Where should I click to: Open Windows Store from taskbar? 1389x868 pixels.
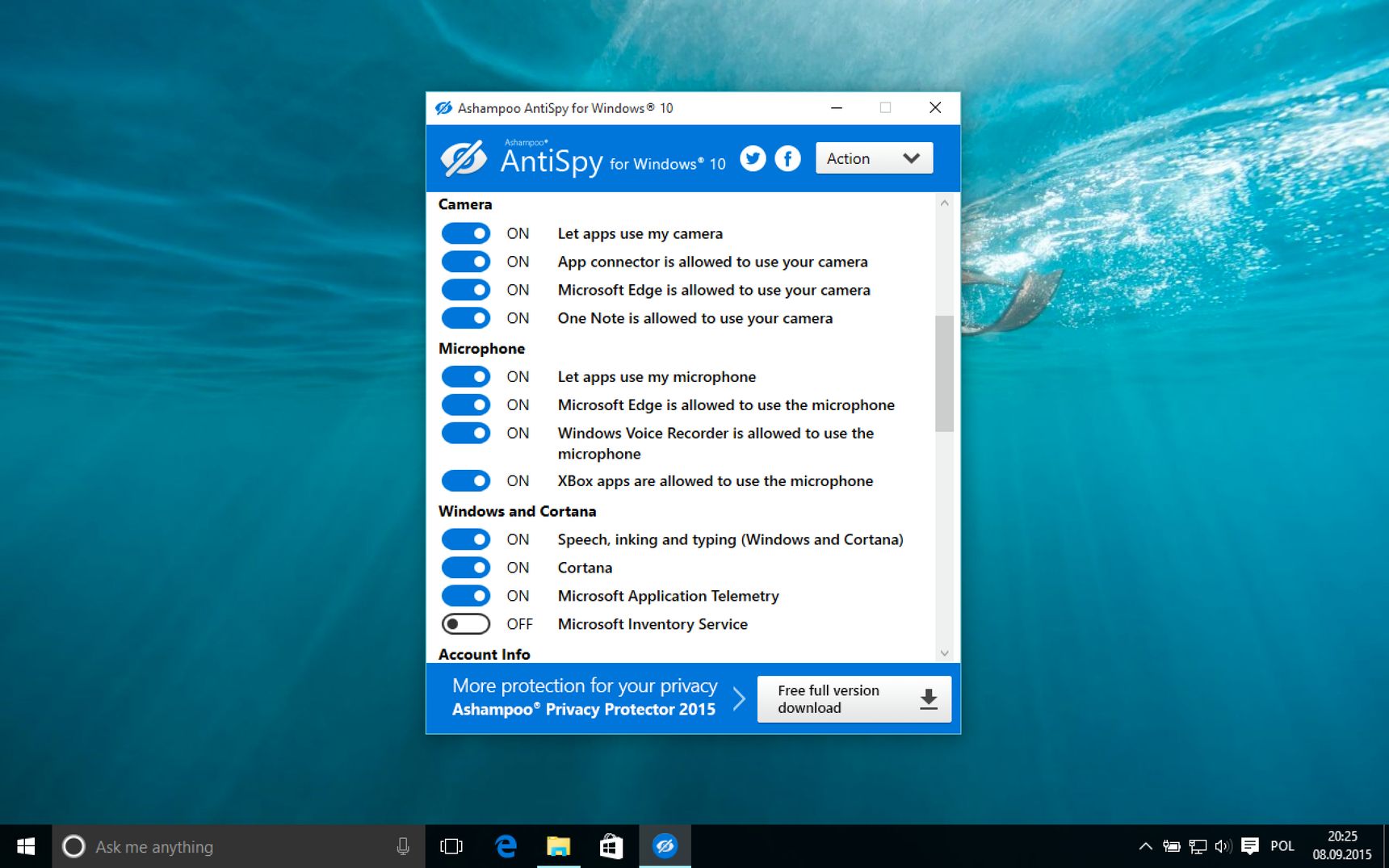[x=611, y=846]
